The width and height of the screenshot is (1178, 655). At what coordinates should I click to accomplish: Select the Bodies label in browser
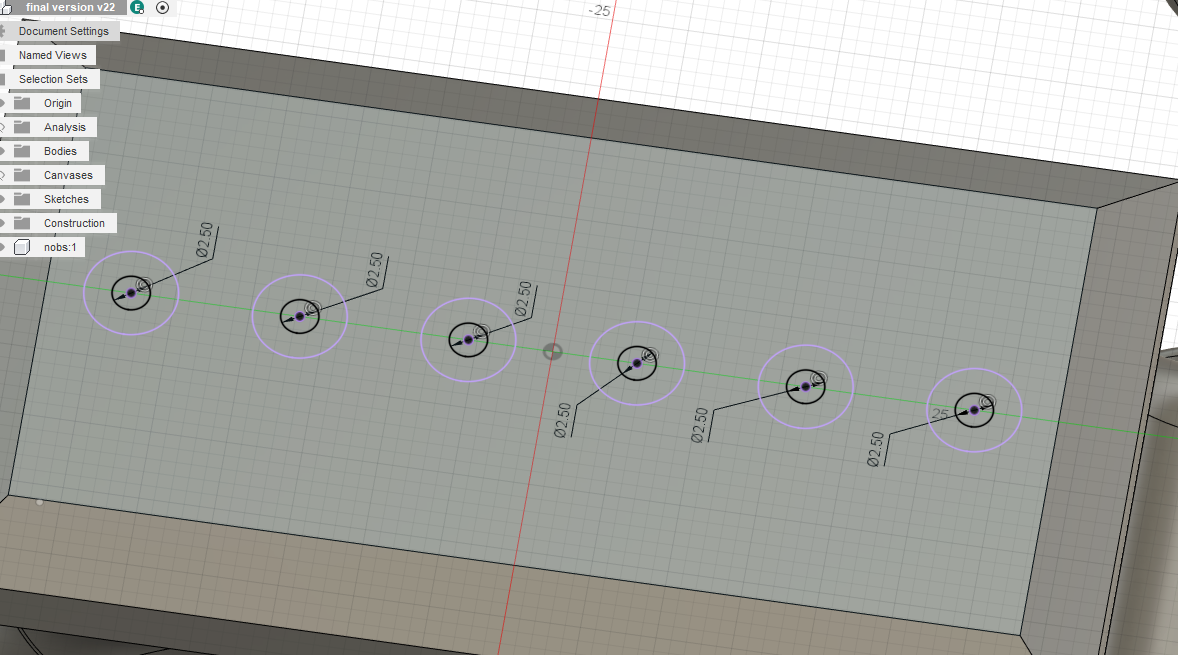[60, 152]
